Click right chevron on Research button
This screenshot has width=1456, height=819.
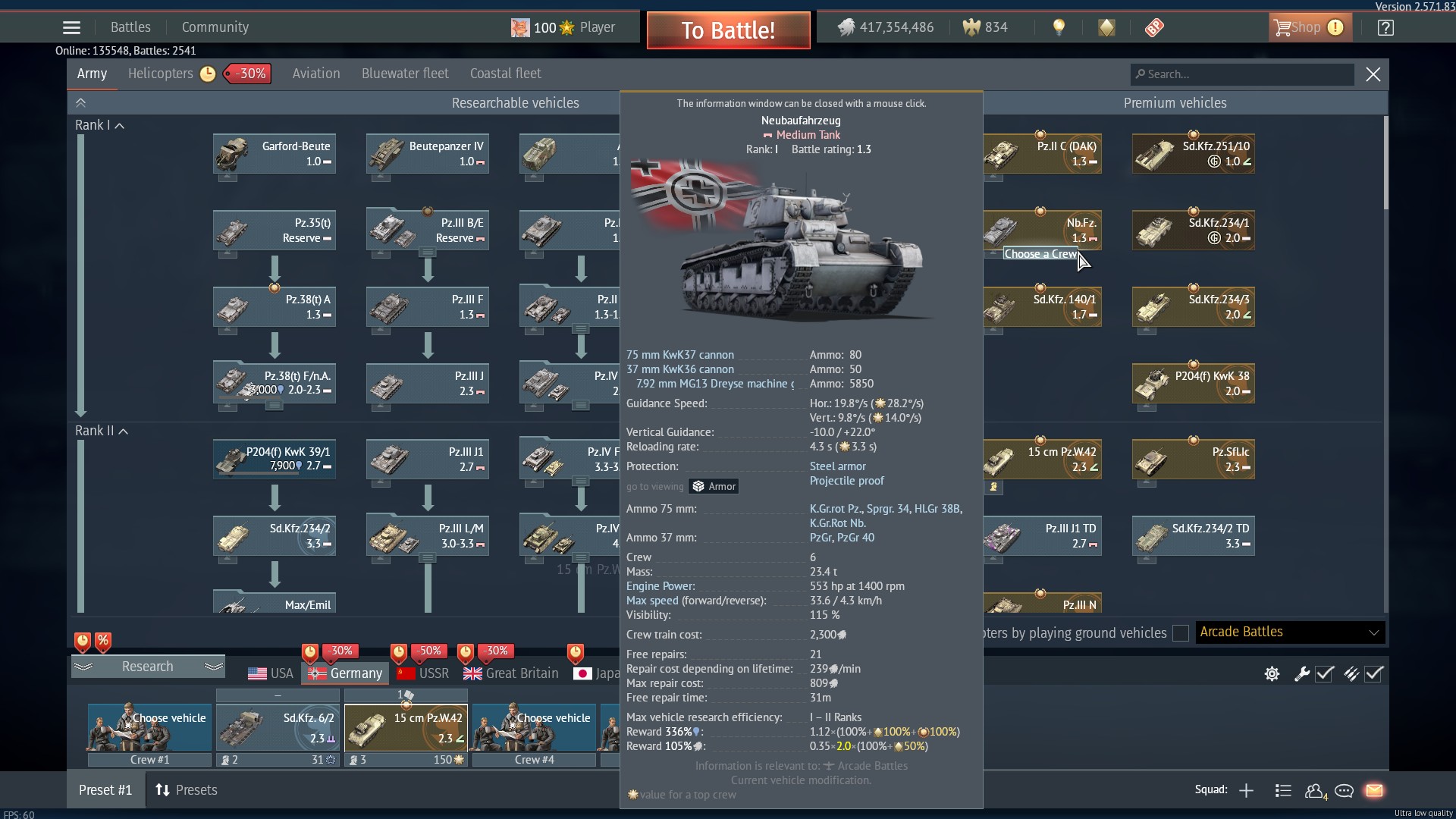click(x=214, y=667)
